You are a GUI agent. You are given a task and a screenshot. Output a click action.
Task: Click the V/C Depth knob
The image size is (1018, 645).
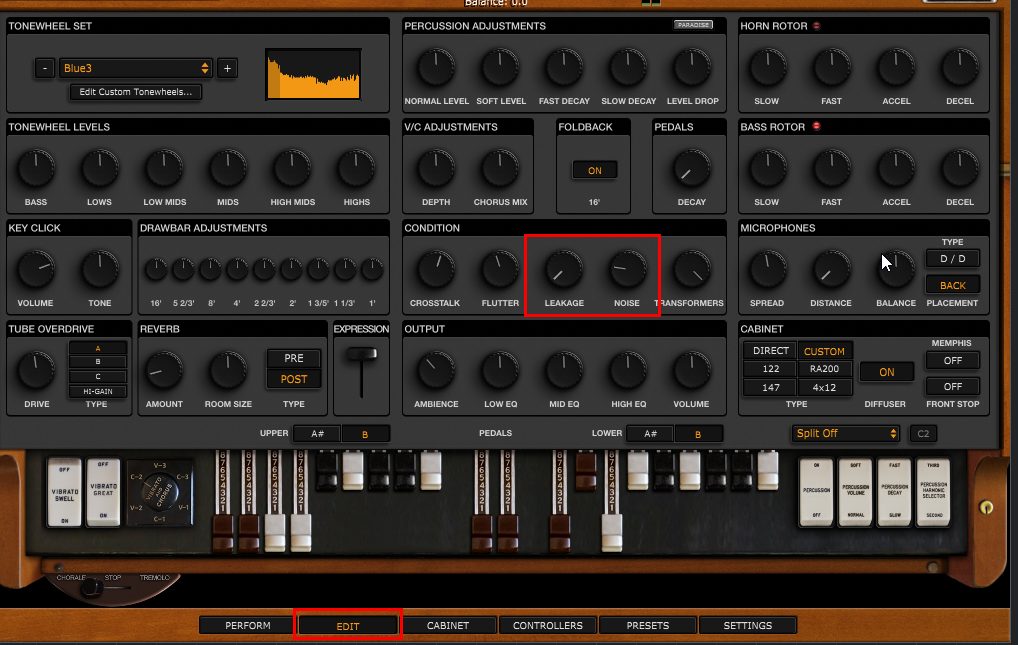[436, 168]
